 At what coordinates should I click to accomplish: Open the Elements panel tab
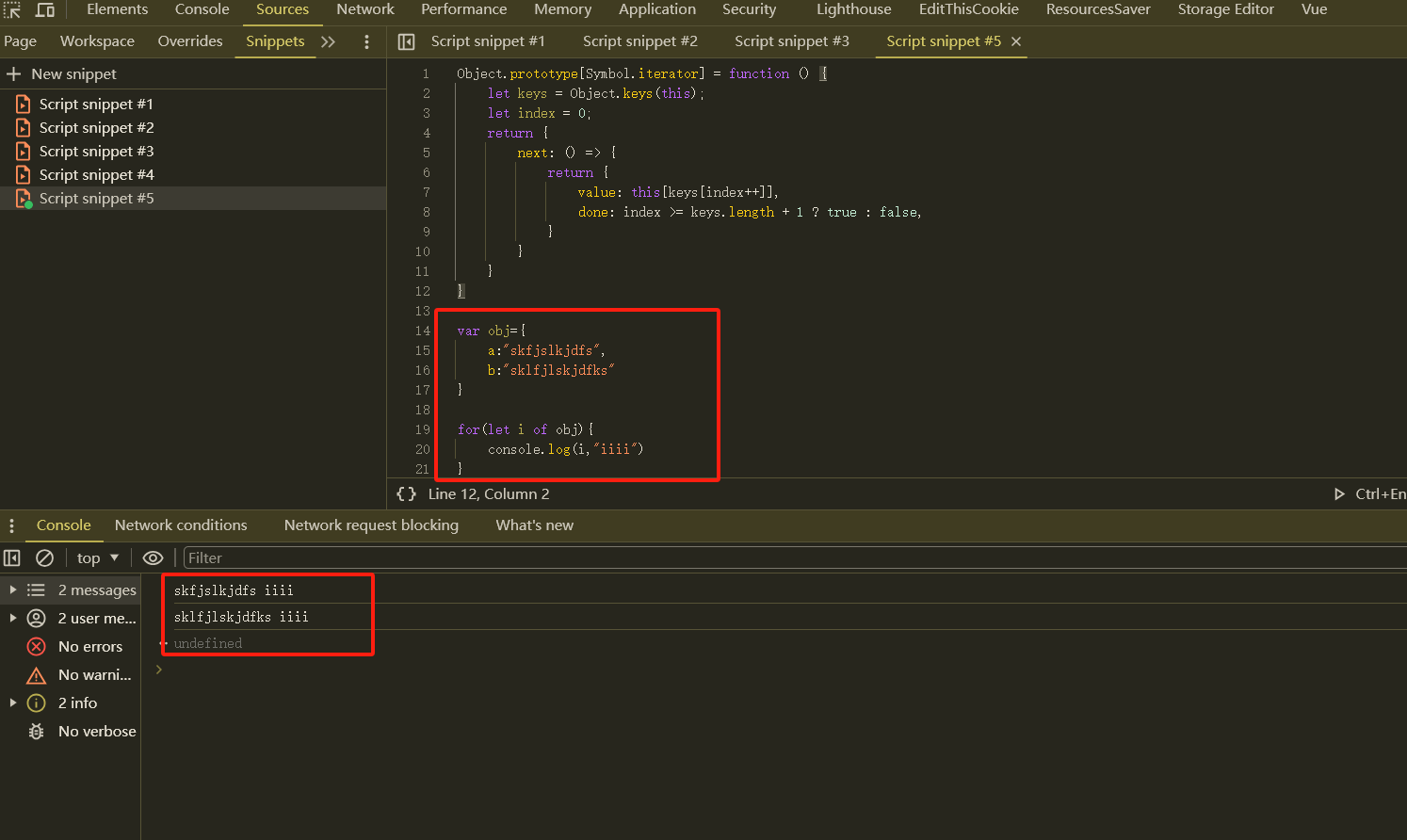117,9
